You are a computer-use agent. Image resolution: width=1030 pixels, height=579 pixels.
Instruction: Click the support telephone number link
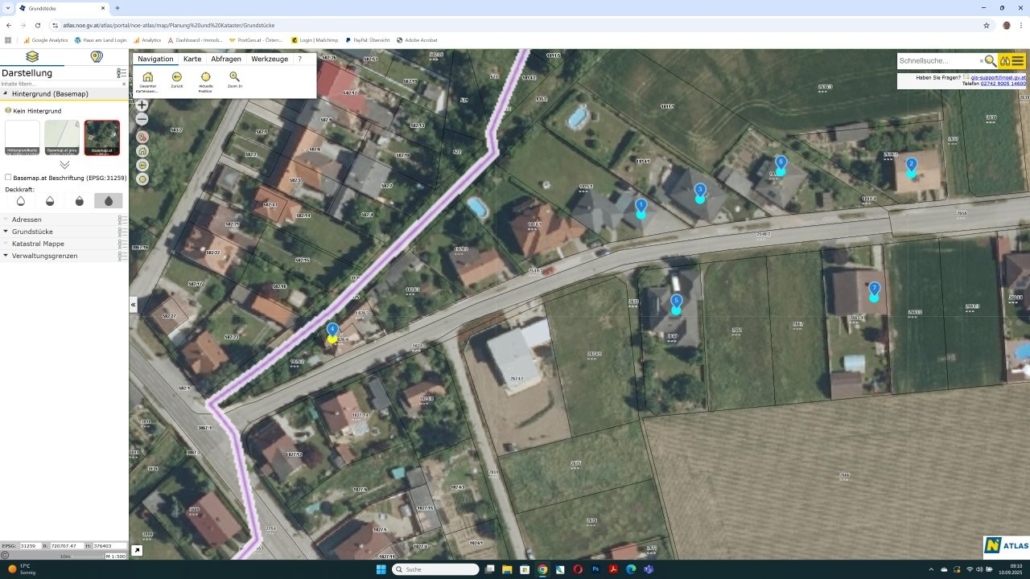(x=1001, y=84)
